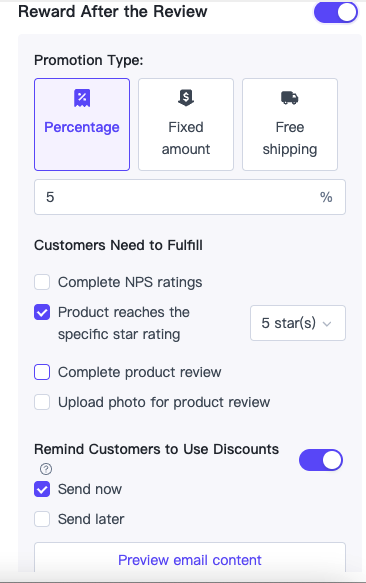Check Complete NPS ratings box
Image resolution: width=366 pixels, height=583 pixels.
[42, 282]
